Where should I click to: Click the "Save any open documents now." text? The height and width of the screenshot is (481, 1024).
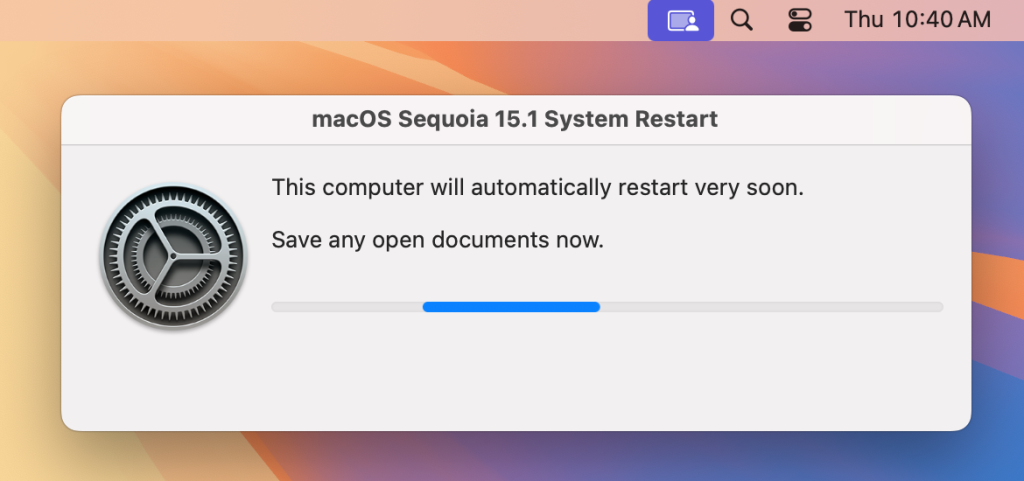coord(437,240)
